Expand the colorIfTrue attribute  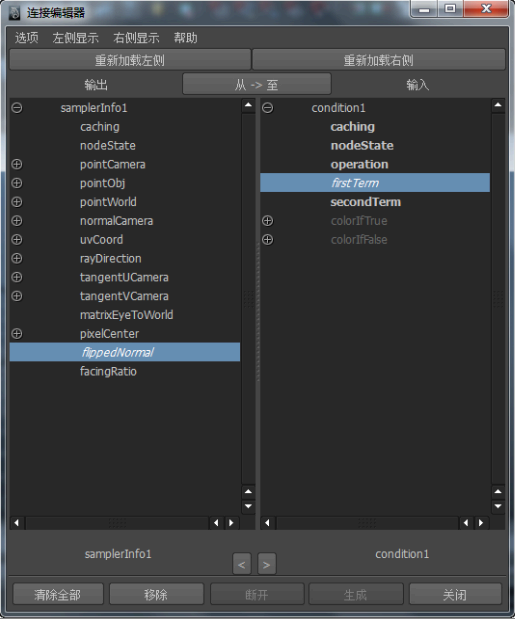268,221
